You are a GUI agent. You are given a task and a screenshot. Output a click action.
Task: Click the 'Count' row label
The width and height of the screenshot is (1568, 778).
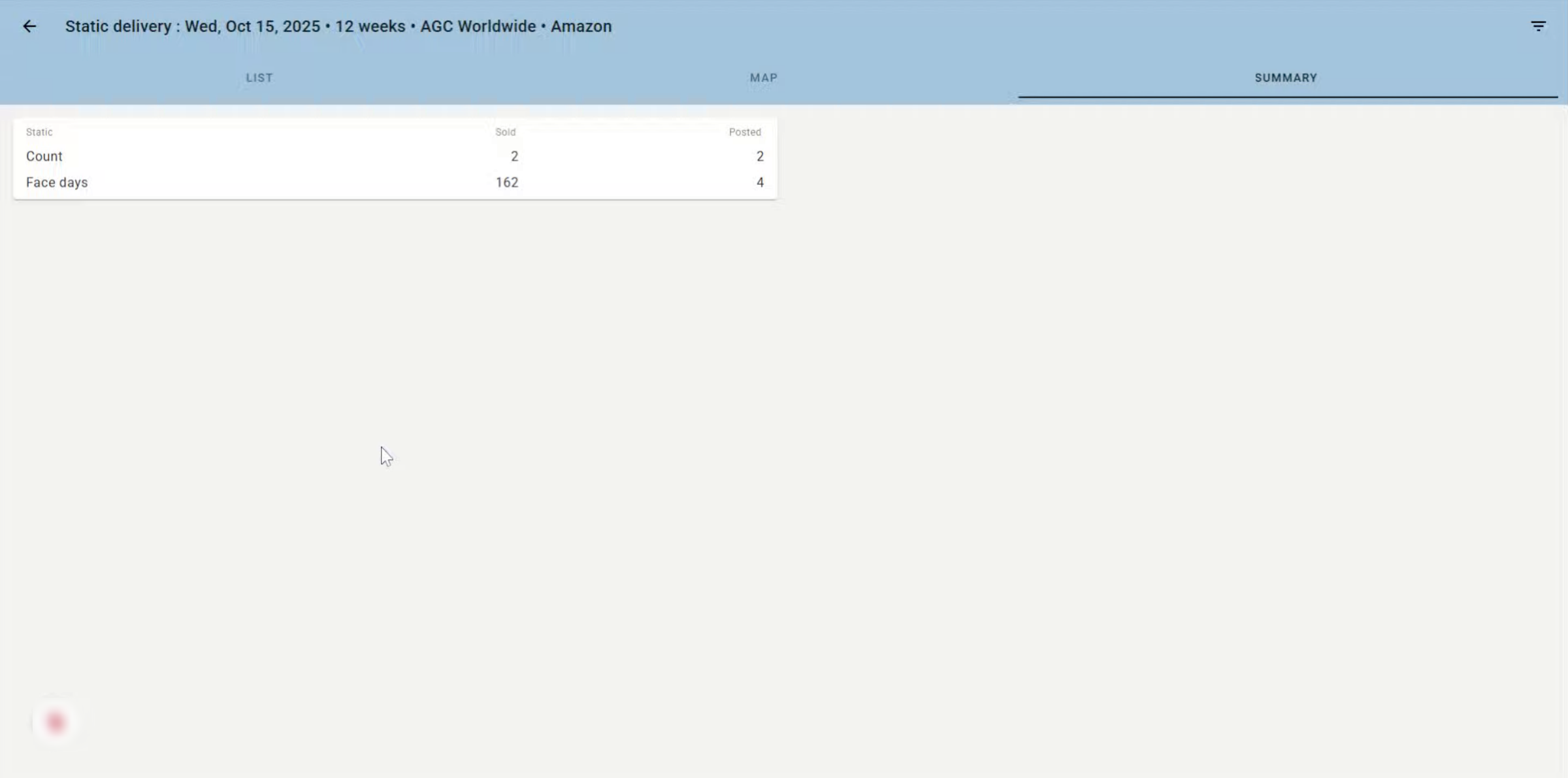pyautogui.click(x=44, y=156)
